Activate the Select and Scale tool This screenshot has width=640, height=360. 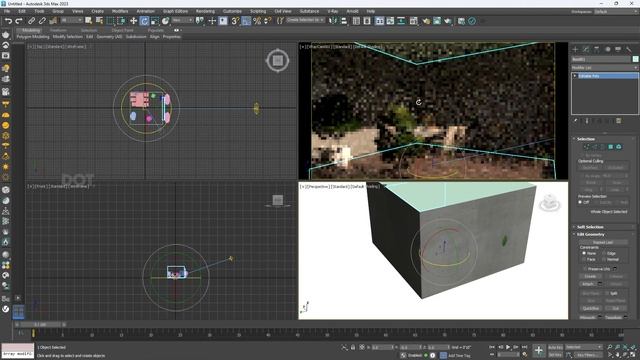(x=155, y=21)
